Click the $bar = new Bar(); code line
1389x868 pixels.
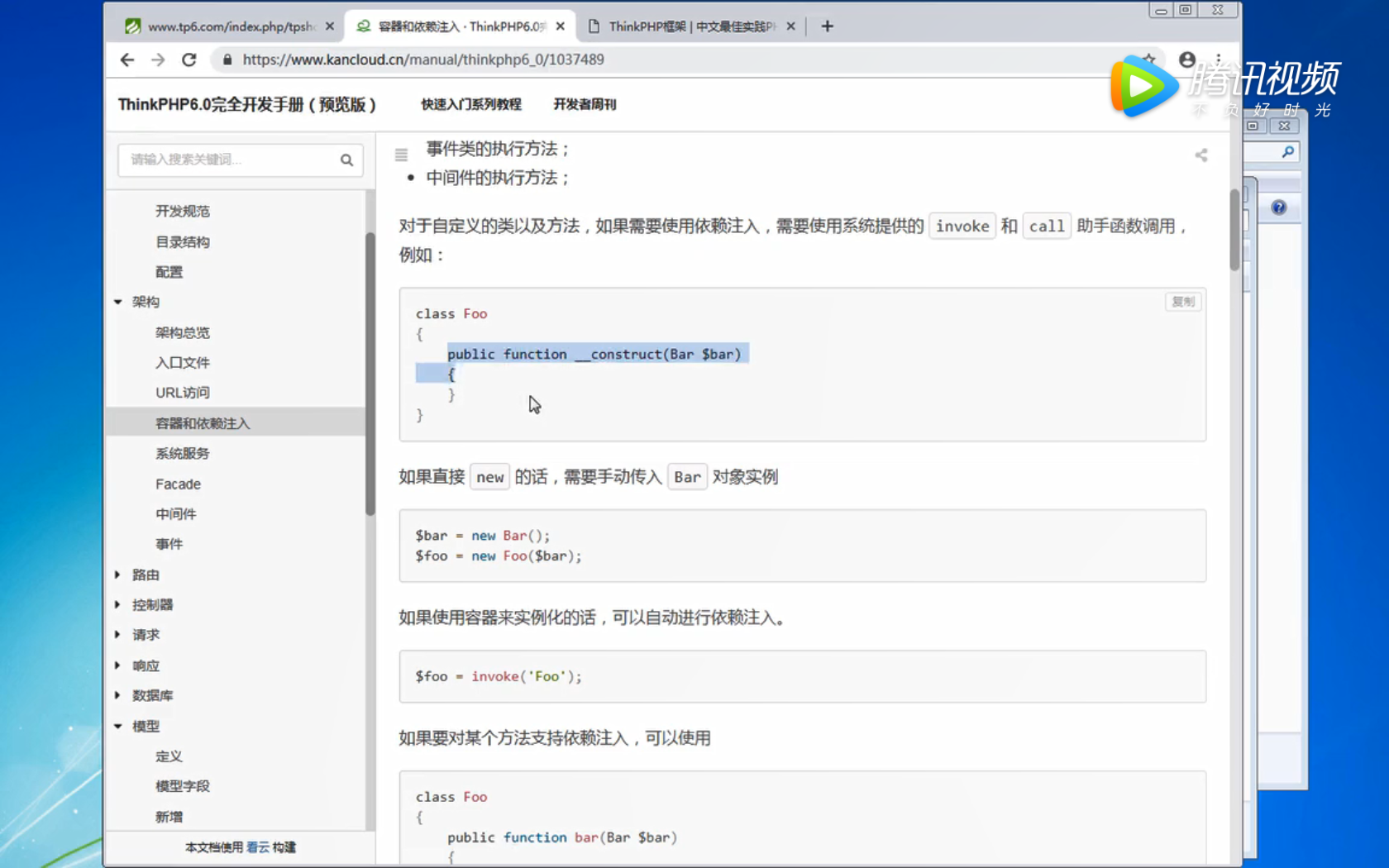click(482, 536)
